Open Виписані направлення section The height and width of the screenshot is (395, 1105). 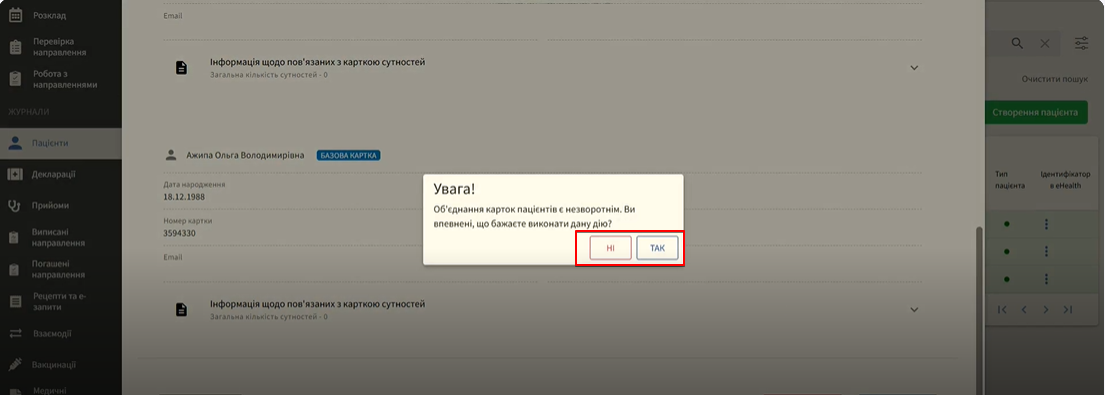(x=61, y=237)
